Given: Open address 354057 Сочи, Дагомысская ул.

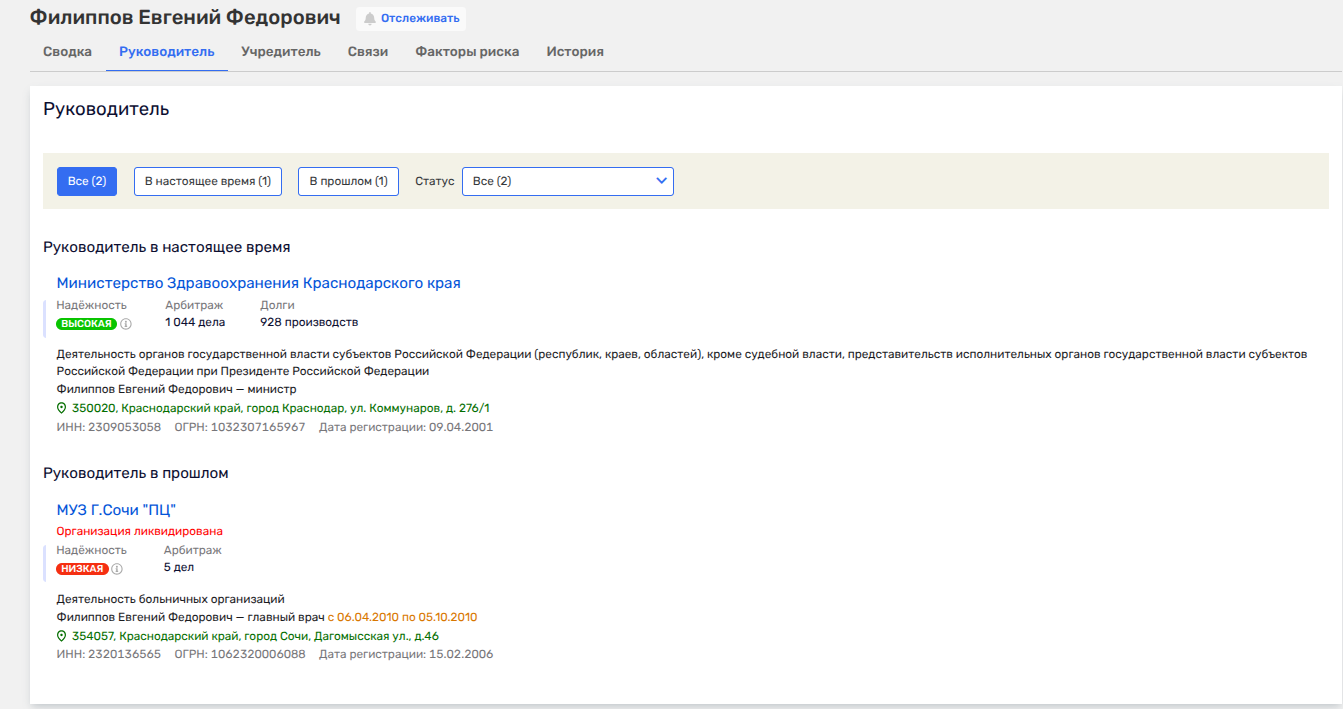Looking at the screenshot, I should [x=255, y=636].
